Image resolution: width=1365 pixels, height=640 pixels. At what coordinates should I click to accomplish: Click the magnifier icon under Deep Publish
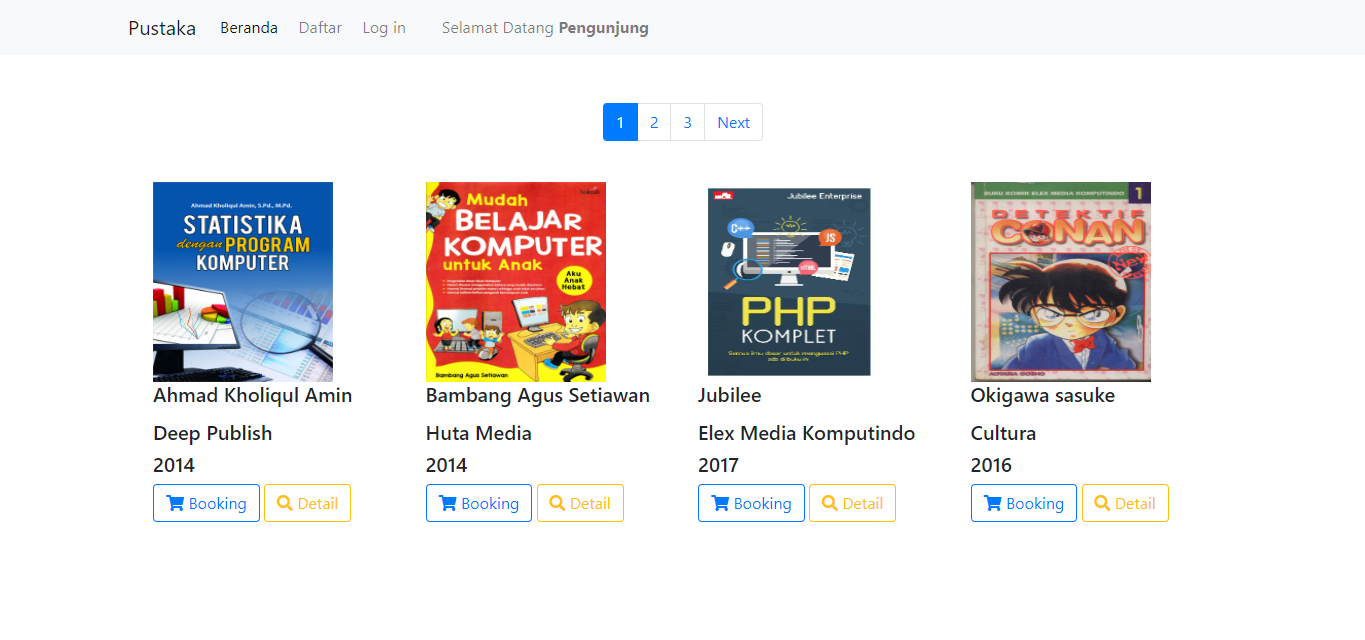click(x=285, y=504)
